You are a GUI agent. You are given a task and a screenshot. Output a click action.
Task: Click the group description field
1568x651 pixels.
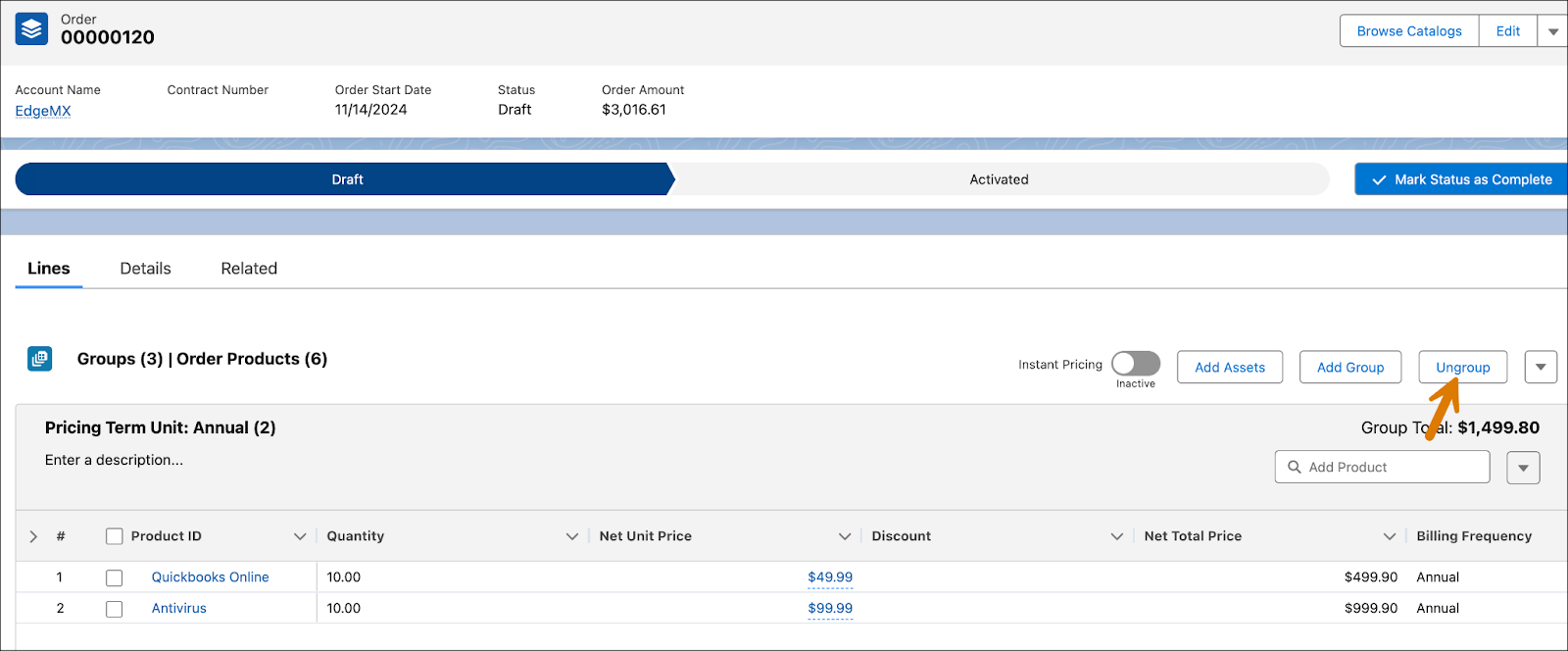click(114, 460)
